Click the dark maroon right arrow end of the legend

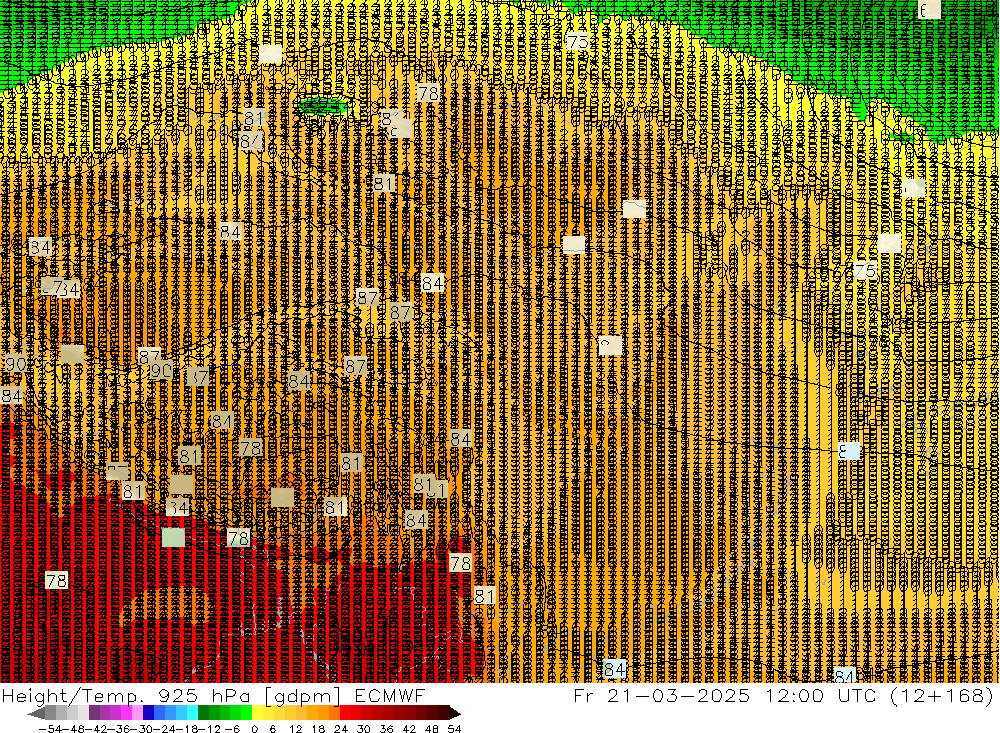point(454,713)
